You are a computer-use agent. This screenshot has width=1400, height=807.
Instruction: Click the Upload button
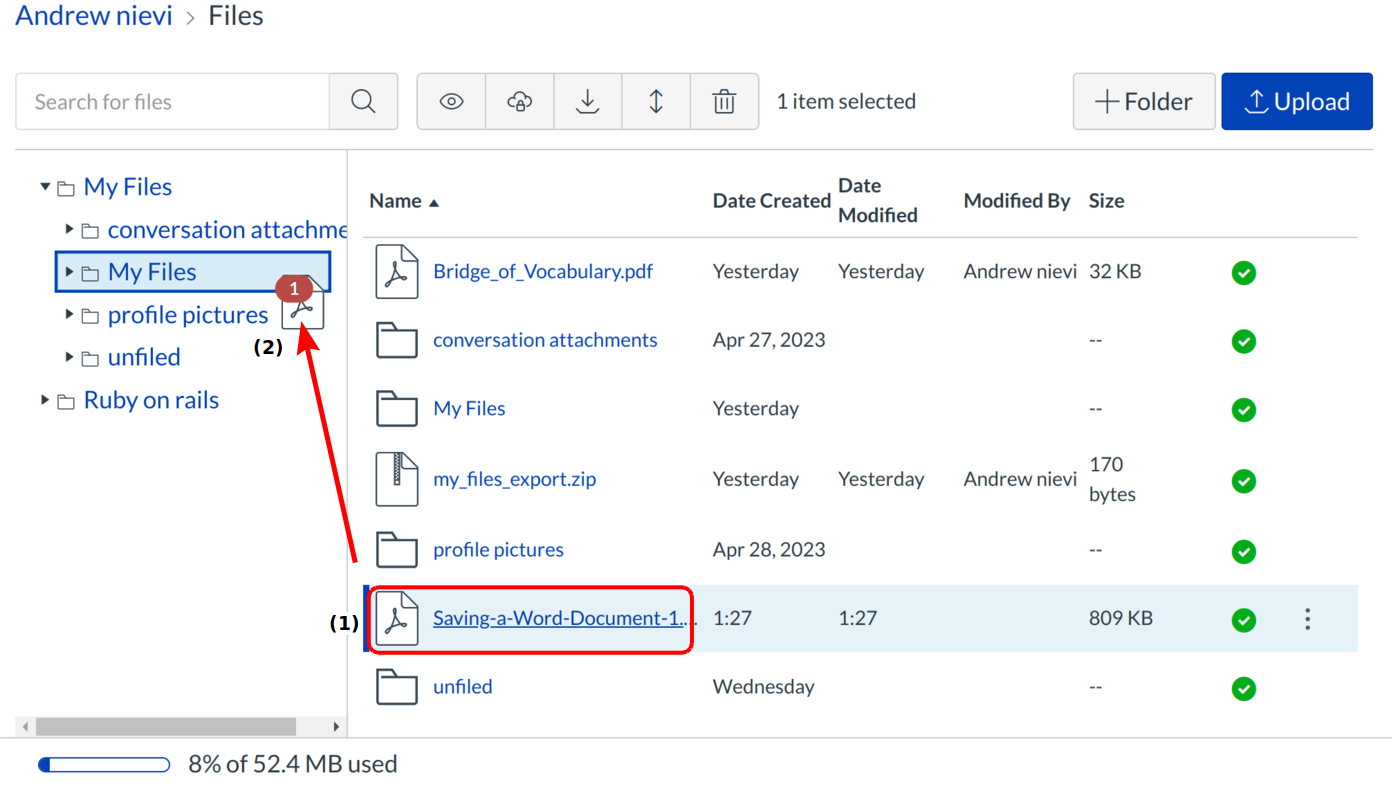[x=1296, y=101]
